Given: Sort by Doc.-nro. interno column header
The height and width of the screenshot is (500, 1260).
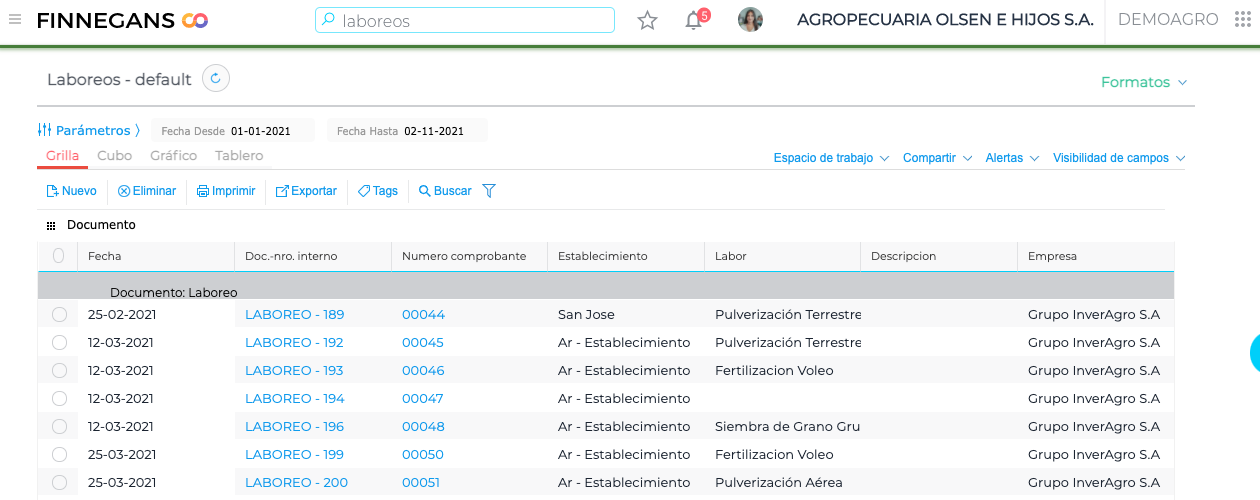Looking at the screenshot, I should coord(312,256).
